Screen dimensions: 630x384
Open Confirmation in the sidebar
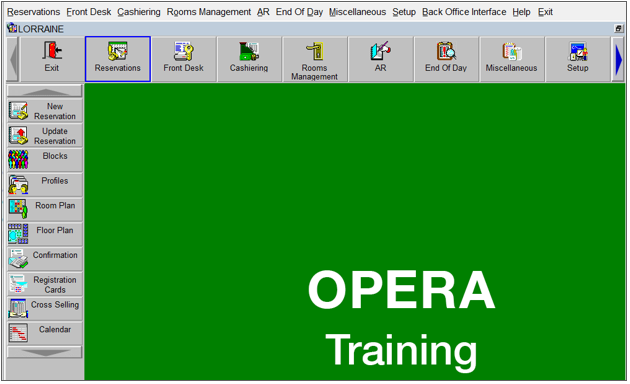(x=45, y=259)
